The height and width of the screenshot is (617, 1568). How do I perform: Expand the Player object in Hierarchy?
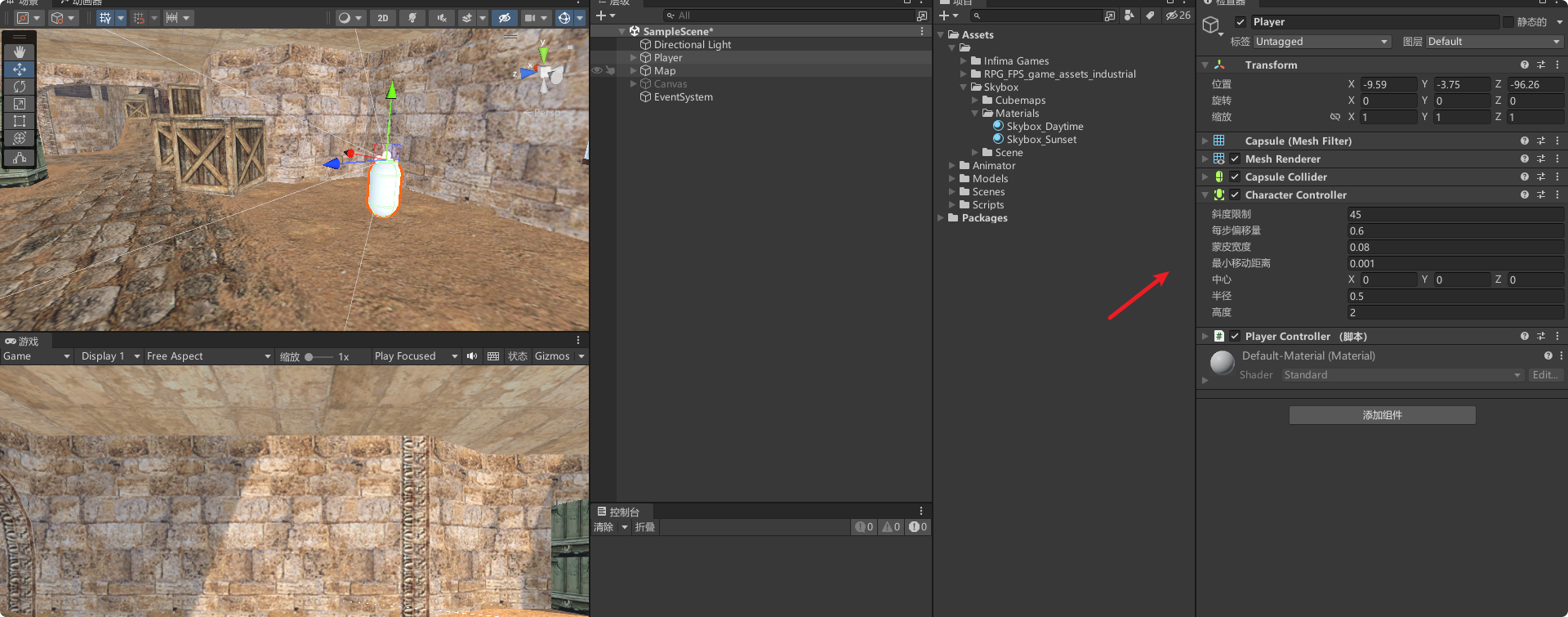click(633, 57)
